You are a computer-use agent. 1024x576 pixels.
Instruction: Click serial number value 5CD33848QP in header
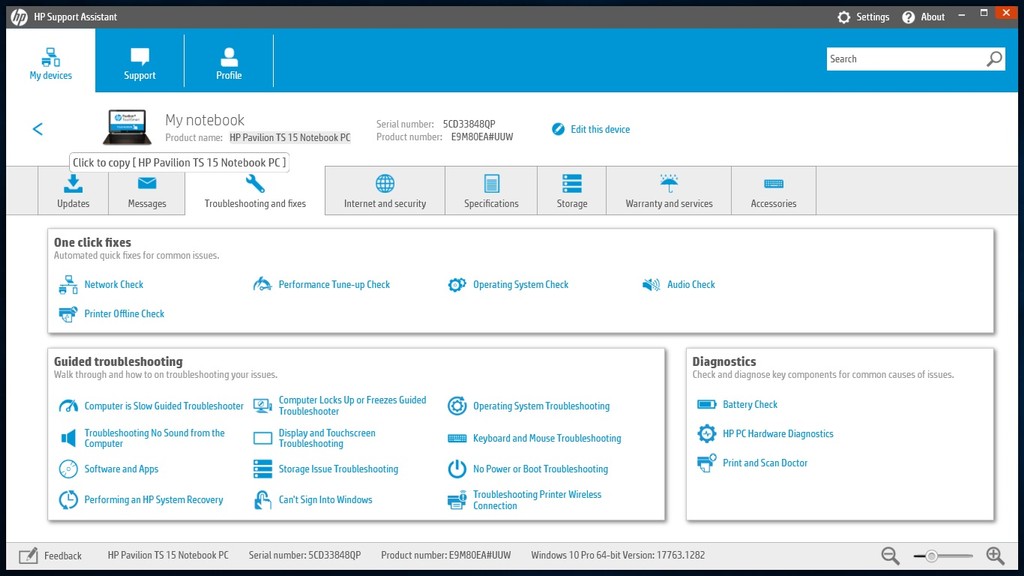point(469,124)
